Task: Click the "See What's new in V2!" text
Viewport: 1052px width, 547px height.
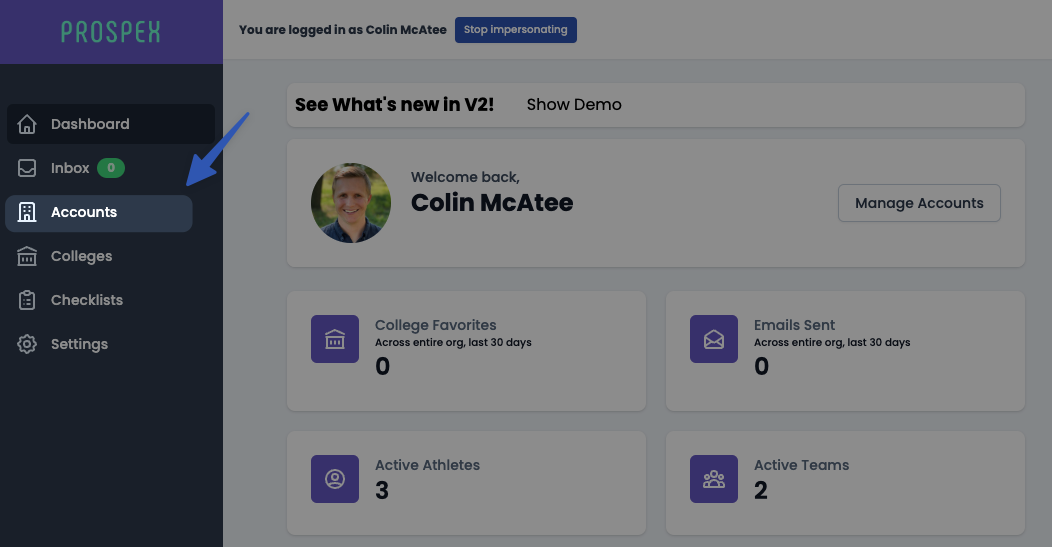Action: pyautogui.click(x=394, y=105)
